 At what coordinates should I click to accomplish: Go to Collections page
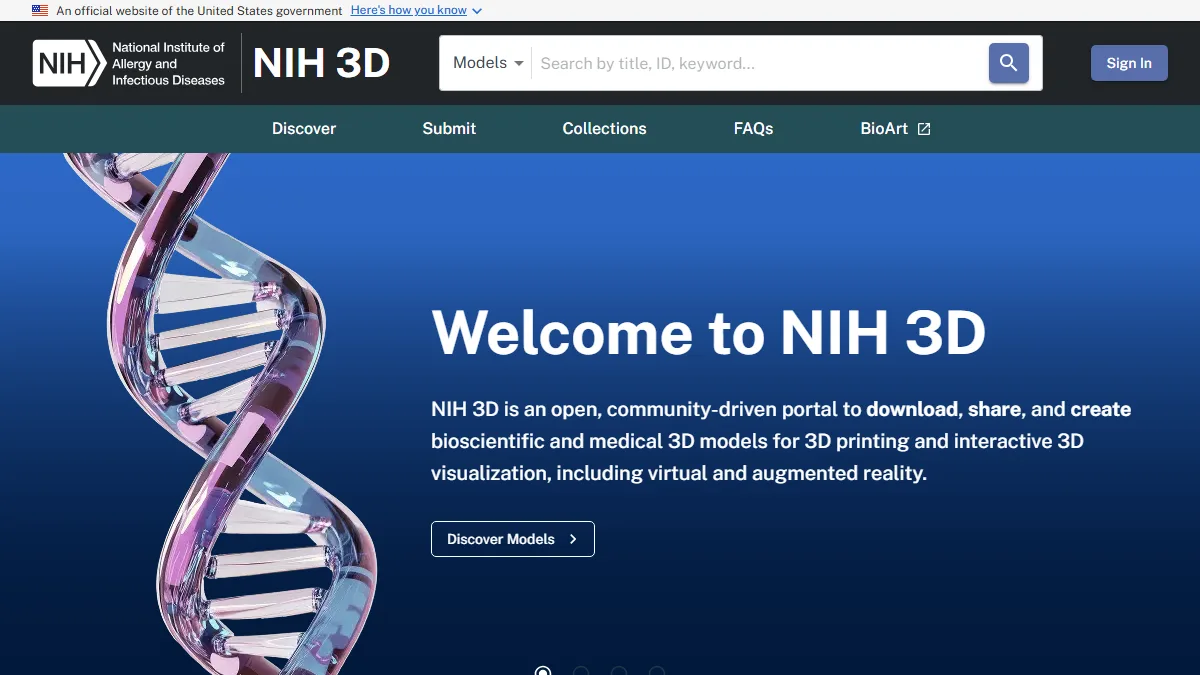[x=604, y=128]
